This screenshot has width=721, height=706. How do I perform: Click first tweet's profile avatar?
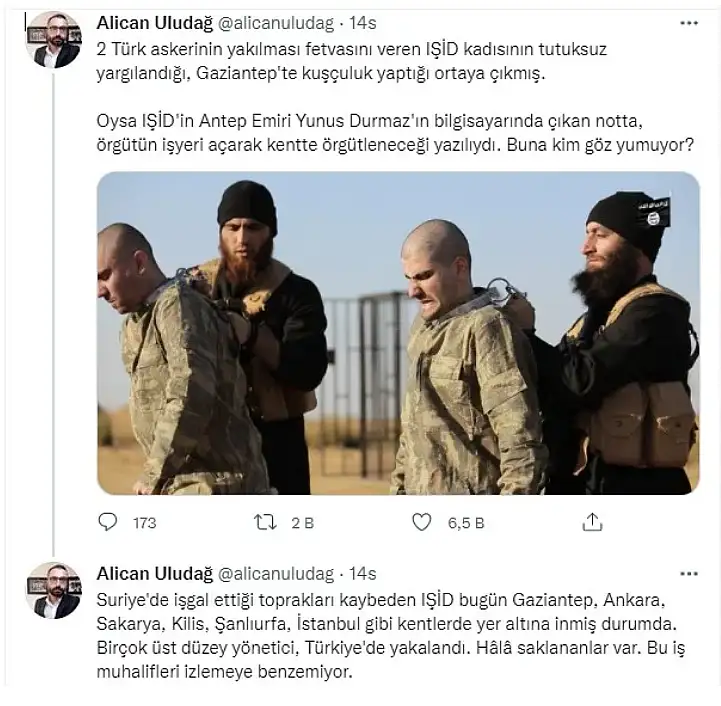(54, 40)
